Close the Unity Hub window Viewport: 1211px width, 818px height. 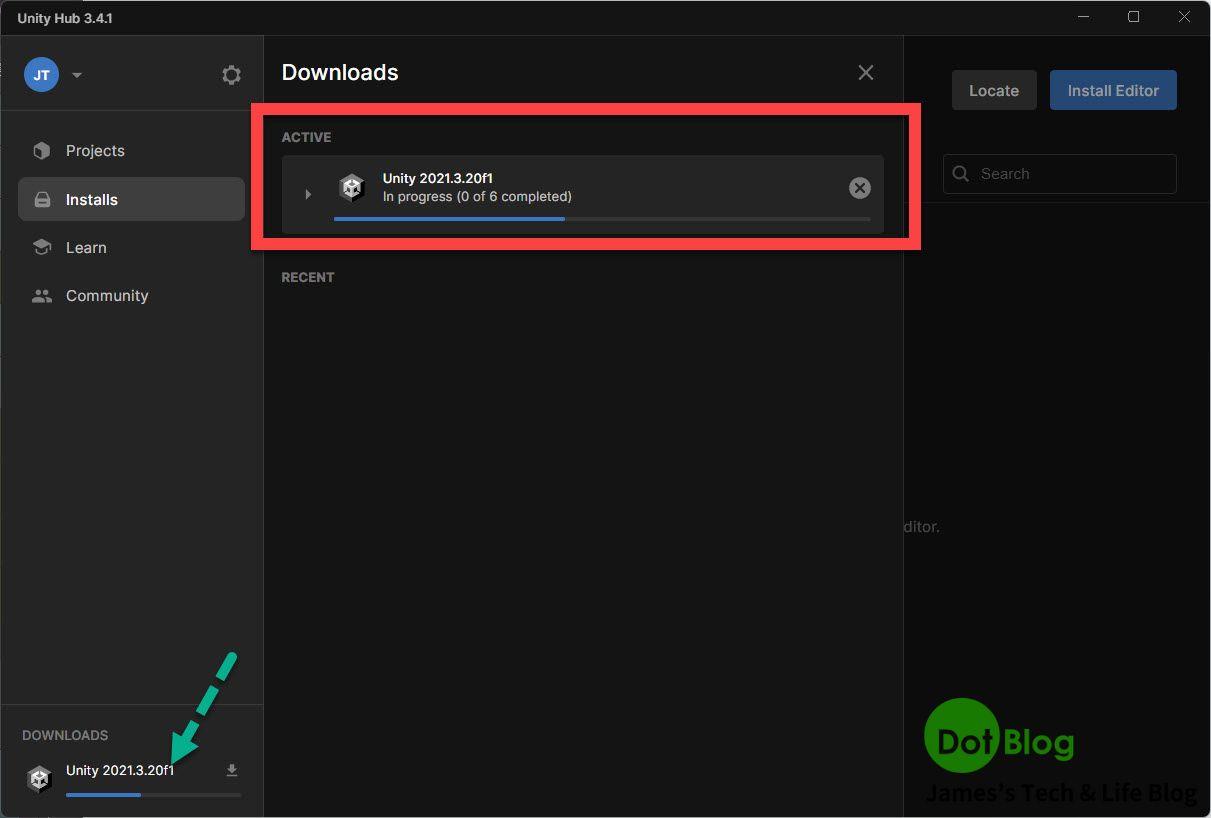point(1184,17)
